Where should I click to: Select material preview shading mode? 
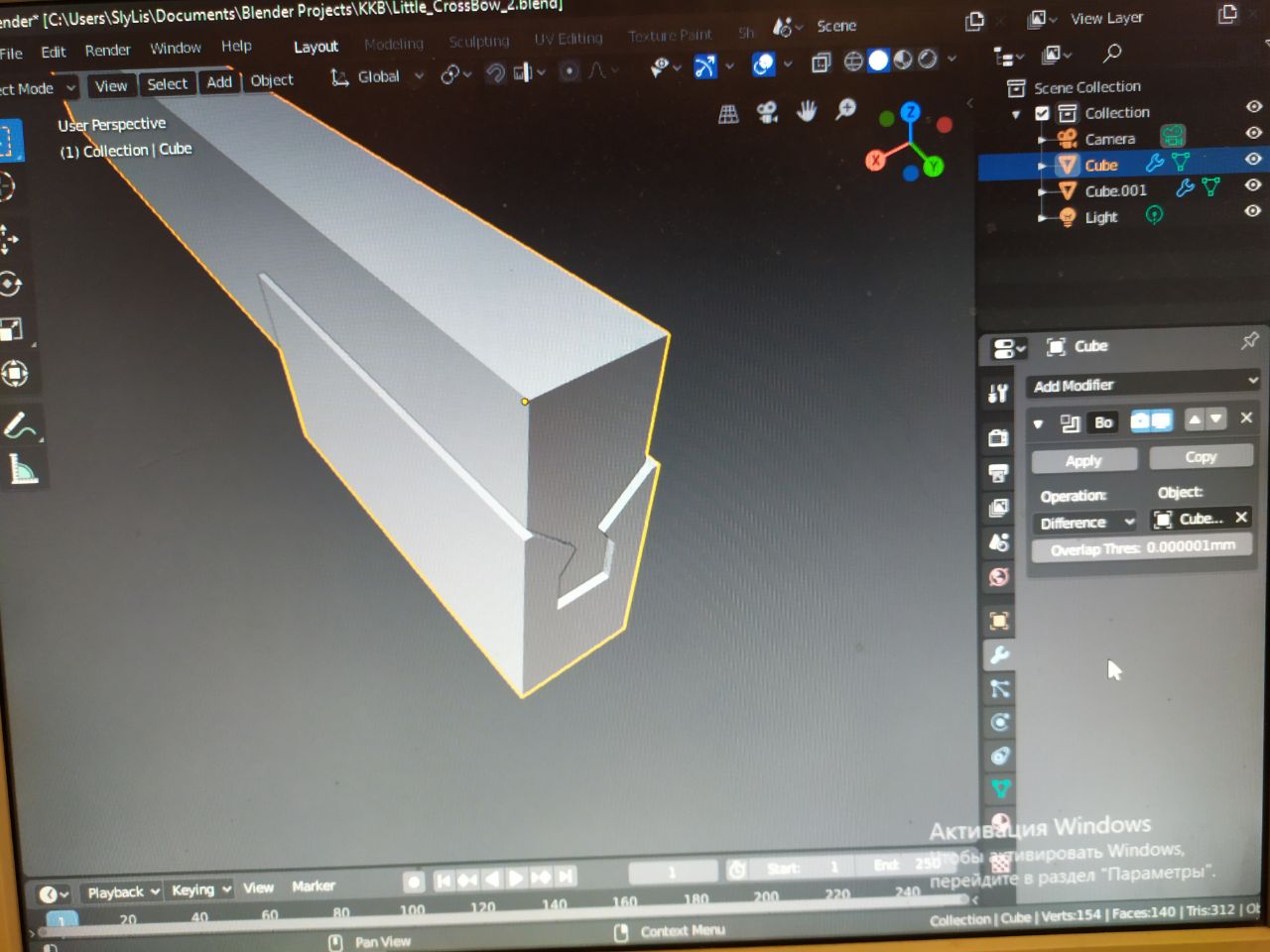pos(903,59)
